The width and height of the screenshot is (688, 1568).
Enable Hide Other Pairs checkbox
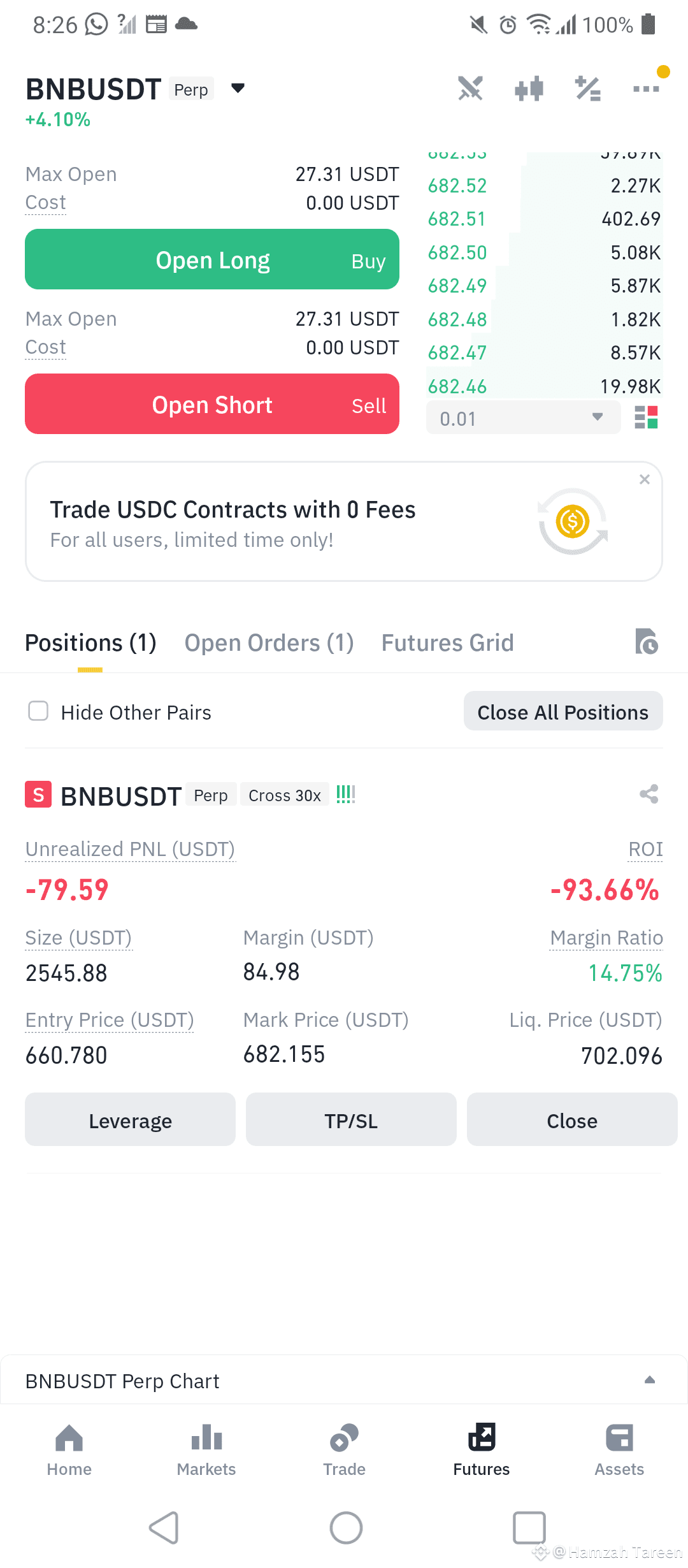[x=38, y=711]
